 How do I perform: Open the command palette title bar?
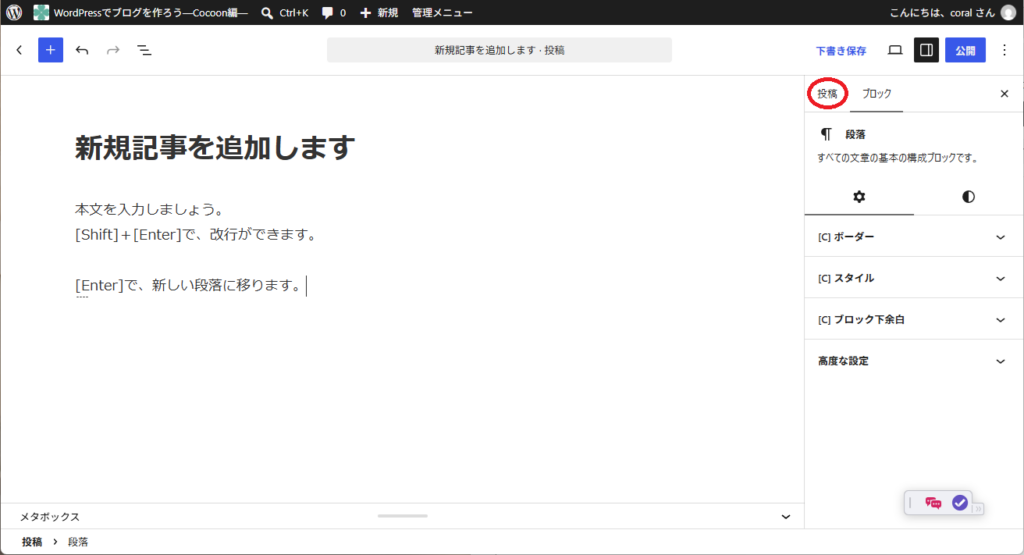[499, 50]
